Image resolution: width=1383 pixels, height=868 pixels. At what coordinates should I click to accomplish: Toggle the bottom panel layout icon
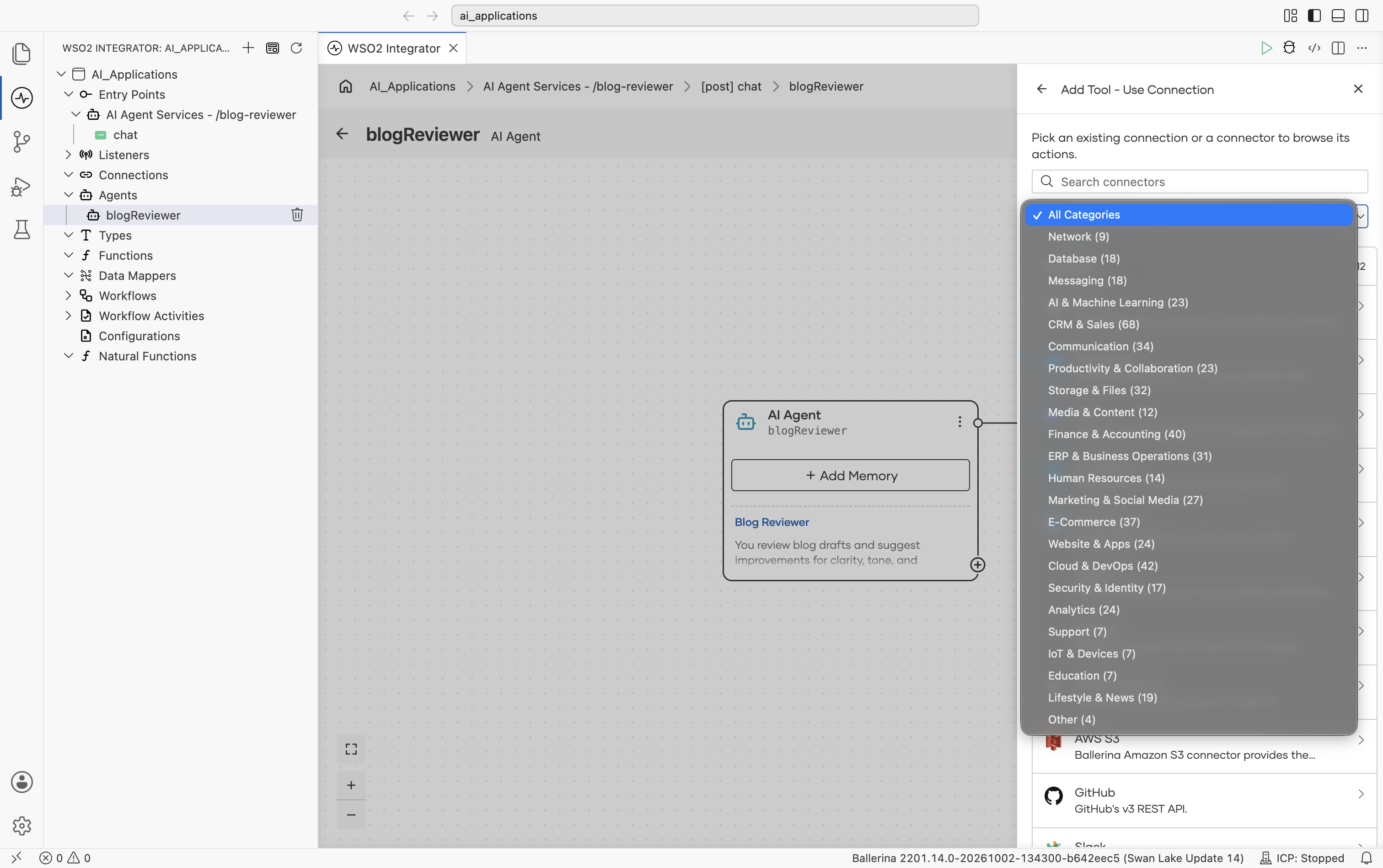point(1338,16)
